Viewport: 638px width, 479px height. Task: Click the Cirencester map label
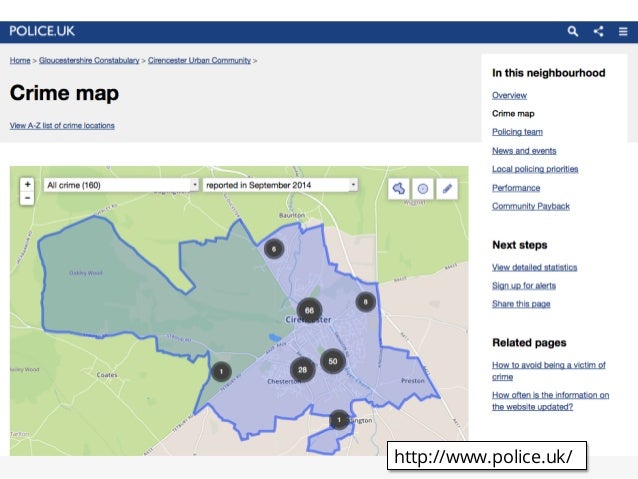pyautogui.click(x=308, y=320)
